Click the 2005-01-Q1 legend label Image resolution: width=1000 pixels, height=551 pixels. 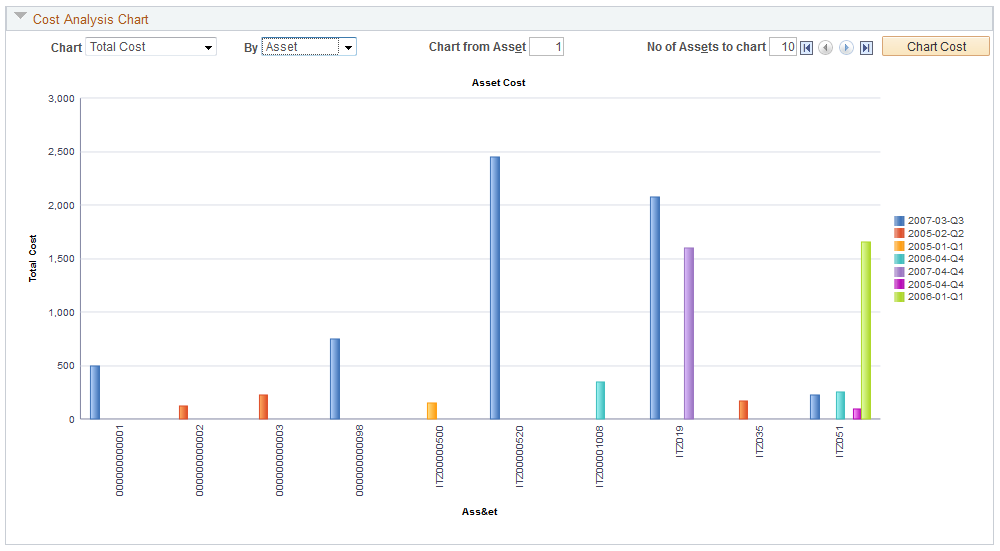click(x=936, y=246)
